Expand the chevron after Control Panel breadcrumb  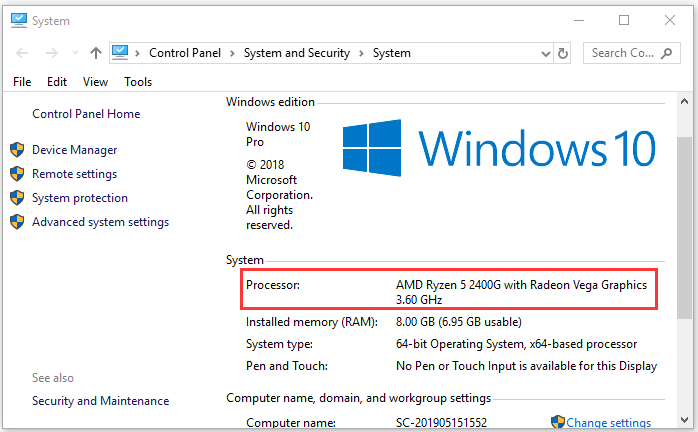tap(234, 53)
